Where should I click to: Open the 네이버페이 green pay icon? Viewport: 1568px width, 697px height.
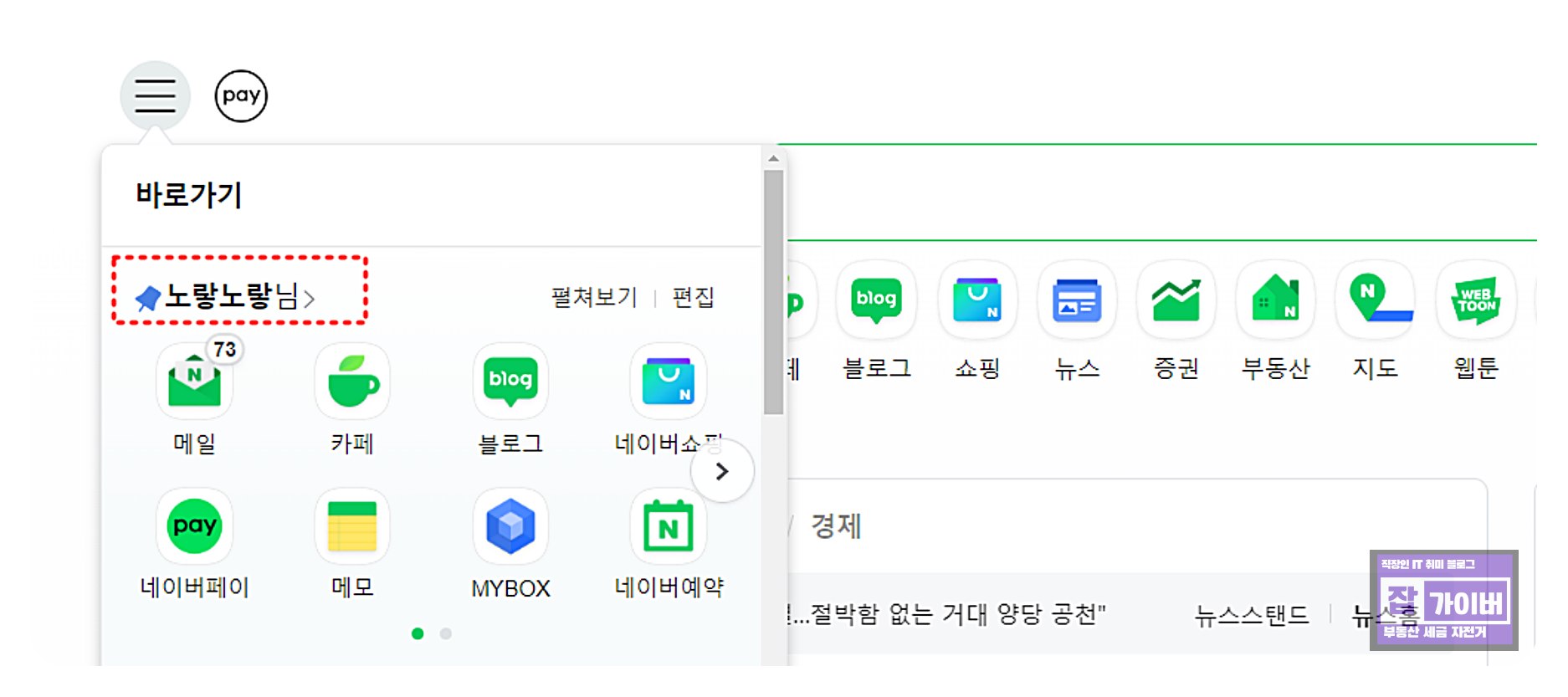(194, 525)
